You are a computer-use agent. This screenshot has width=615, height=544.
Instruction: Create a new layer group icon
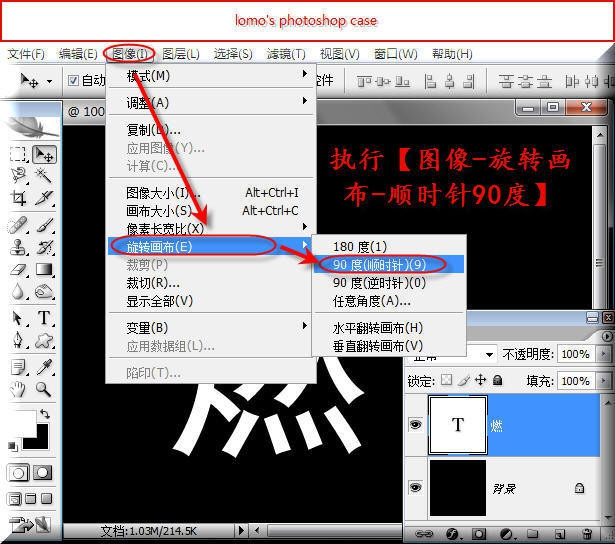point(532,534)
